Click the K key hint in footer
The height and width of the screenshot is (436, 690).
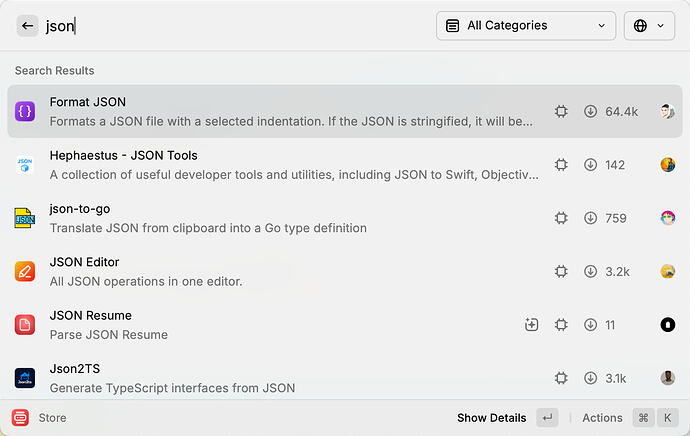pos(668,418)
